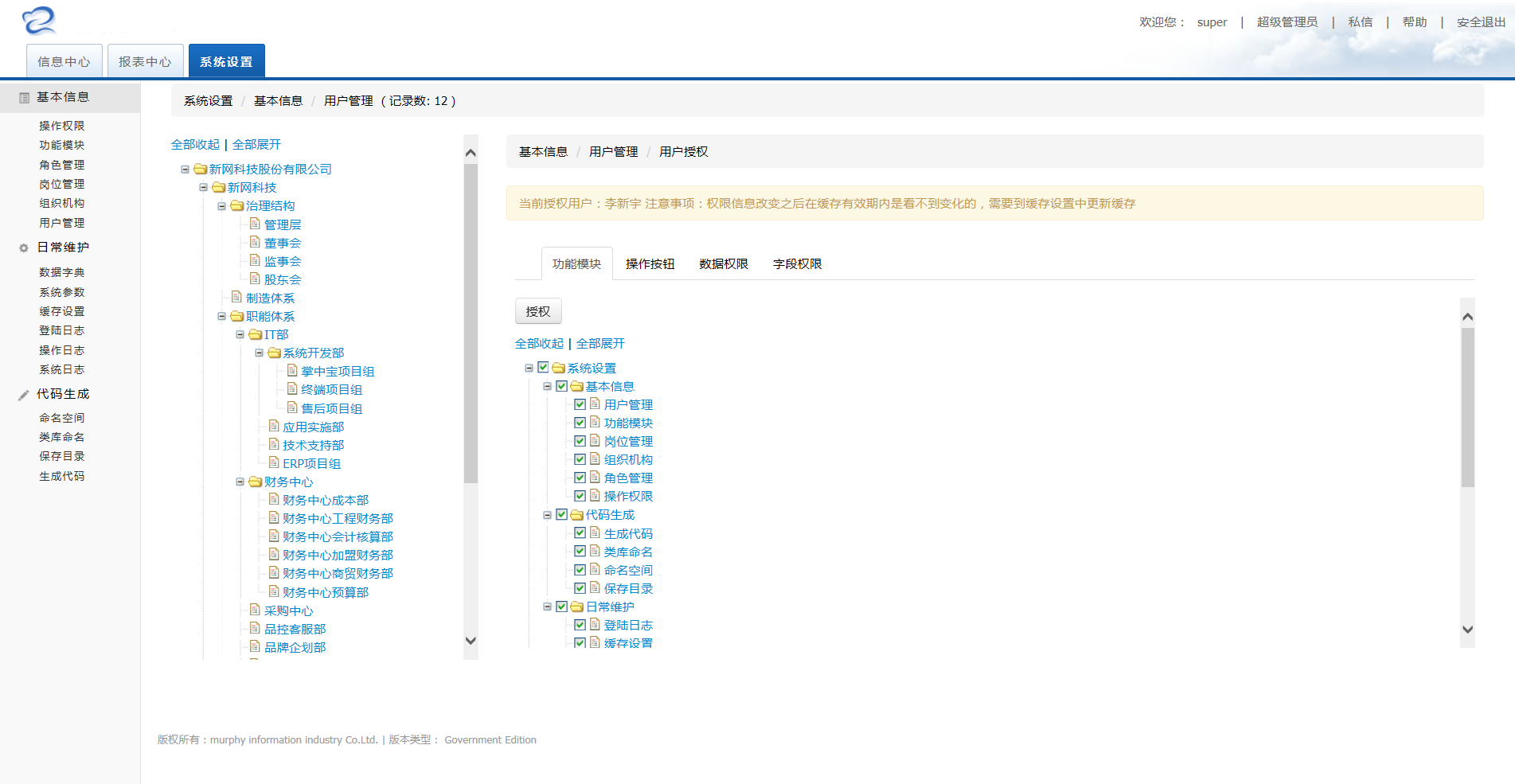Viewport: 1515px width, 784px height.
Task: Click the folder icon next to 治理结构
Action: [237, 205]
